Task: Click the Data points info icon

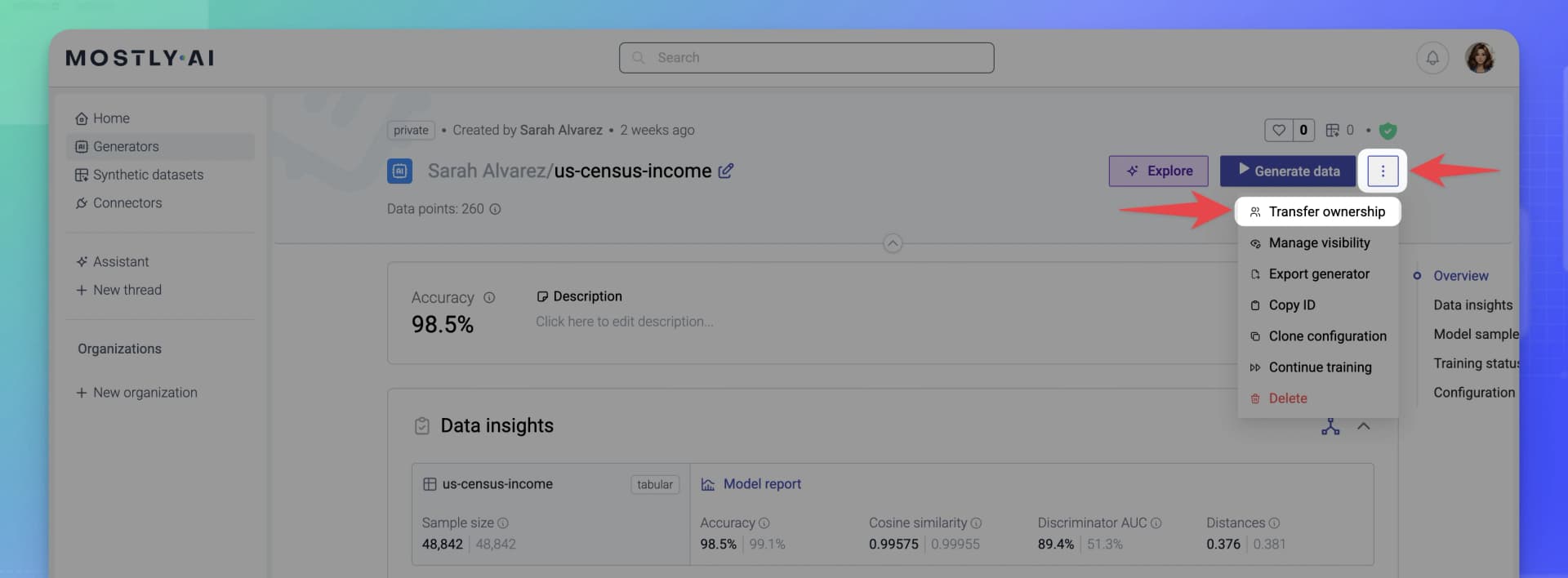Action: click(495, 209)
